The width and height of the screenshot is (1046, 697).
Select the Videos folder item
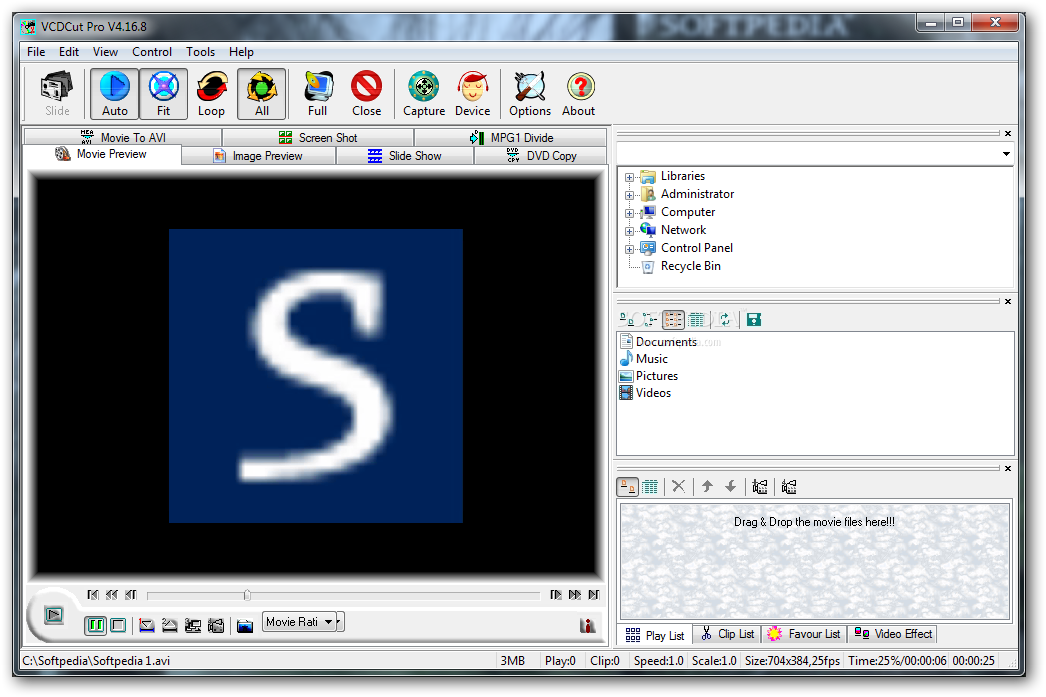tap(646, 393)
